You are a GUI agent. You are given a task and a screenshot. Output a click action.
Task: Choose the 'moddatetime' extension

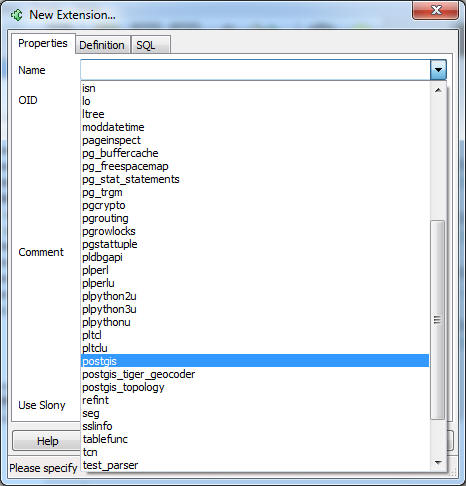pyautogui.click(x=255, y=127)
